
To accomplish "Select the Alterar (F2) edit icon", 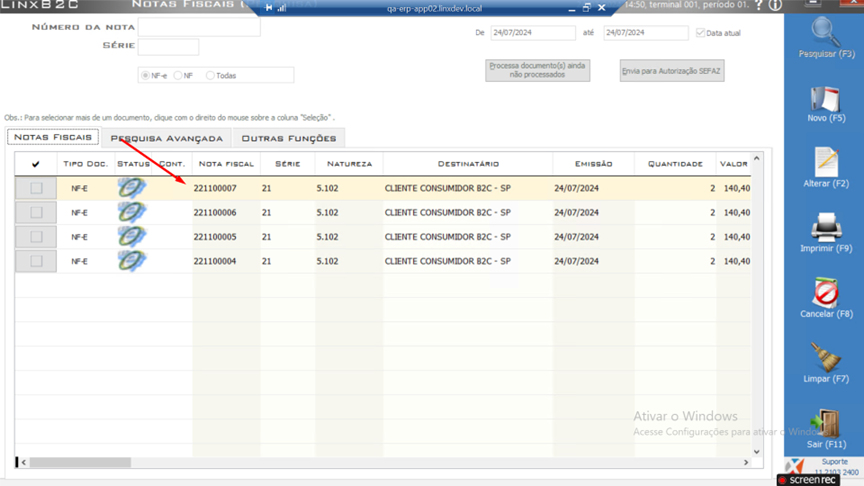I will [826, 163].
